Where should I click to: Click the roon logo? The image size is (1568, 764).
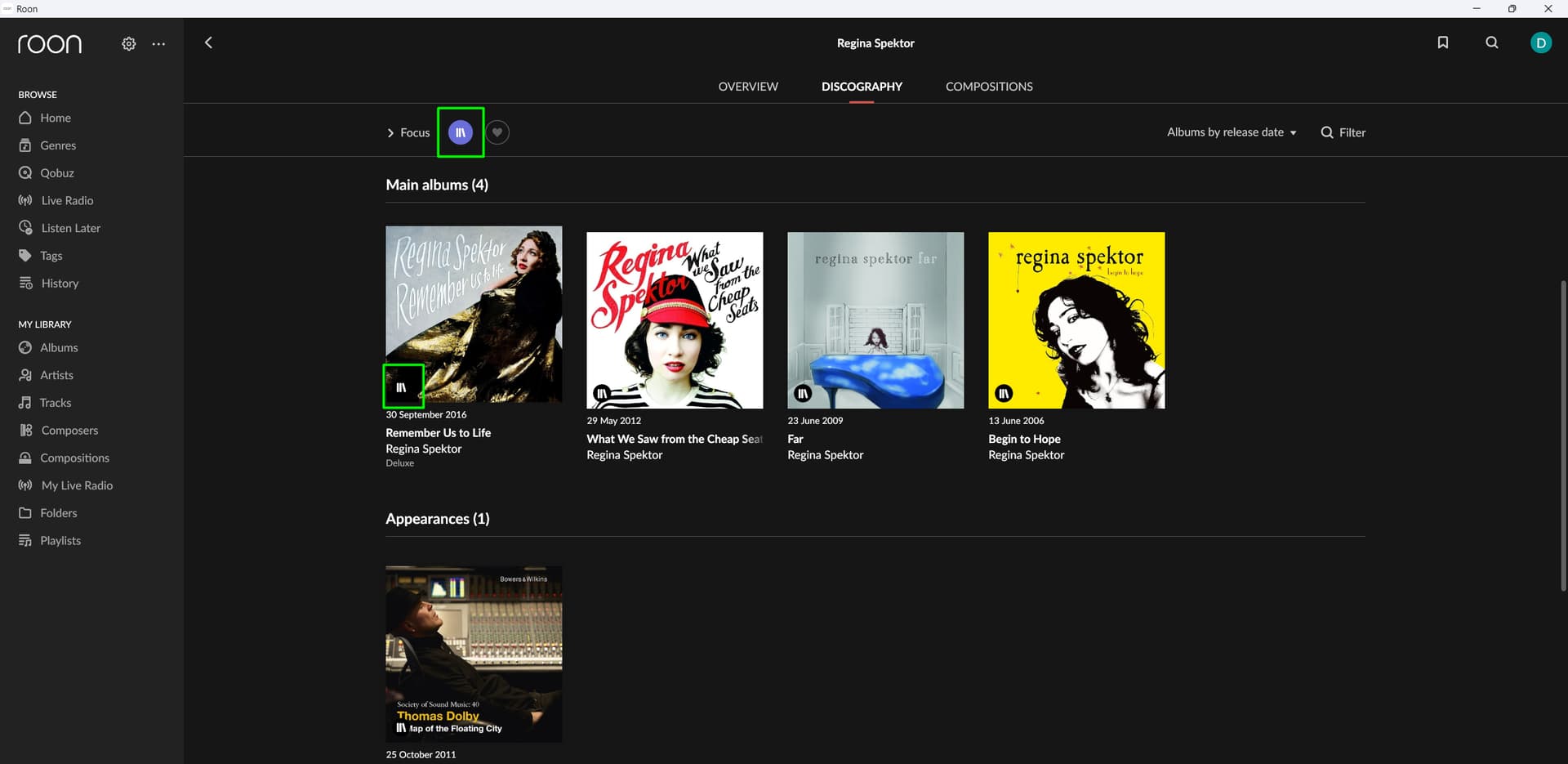click(x=50, y=44)
